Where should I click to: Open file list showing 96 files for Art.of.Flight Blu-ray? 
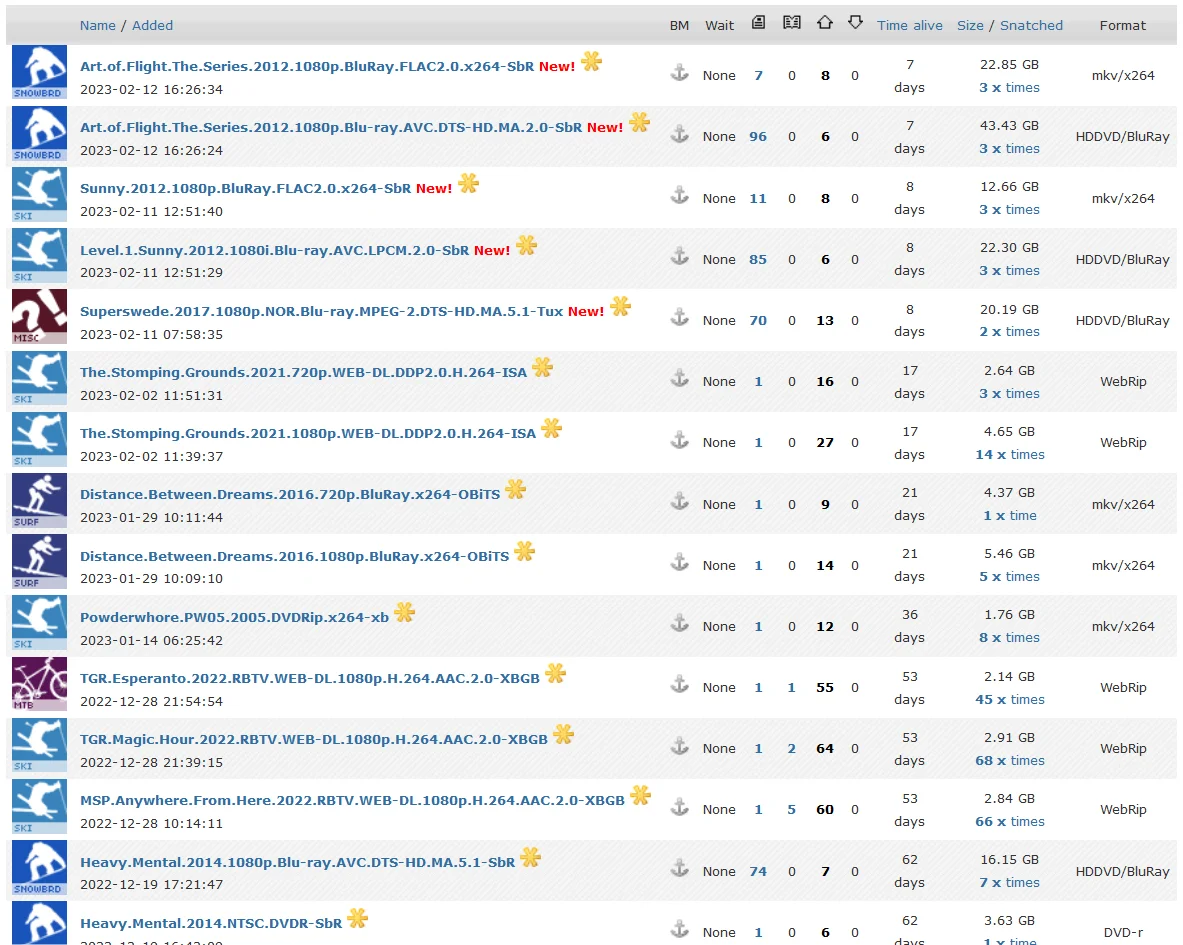(758, 137)
